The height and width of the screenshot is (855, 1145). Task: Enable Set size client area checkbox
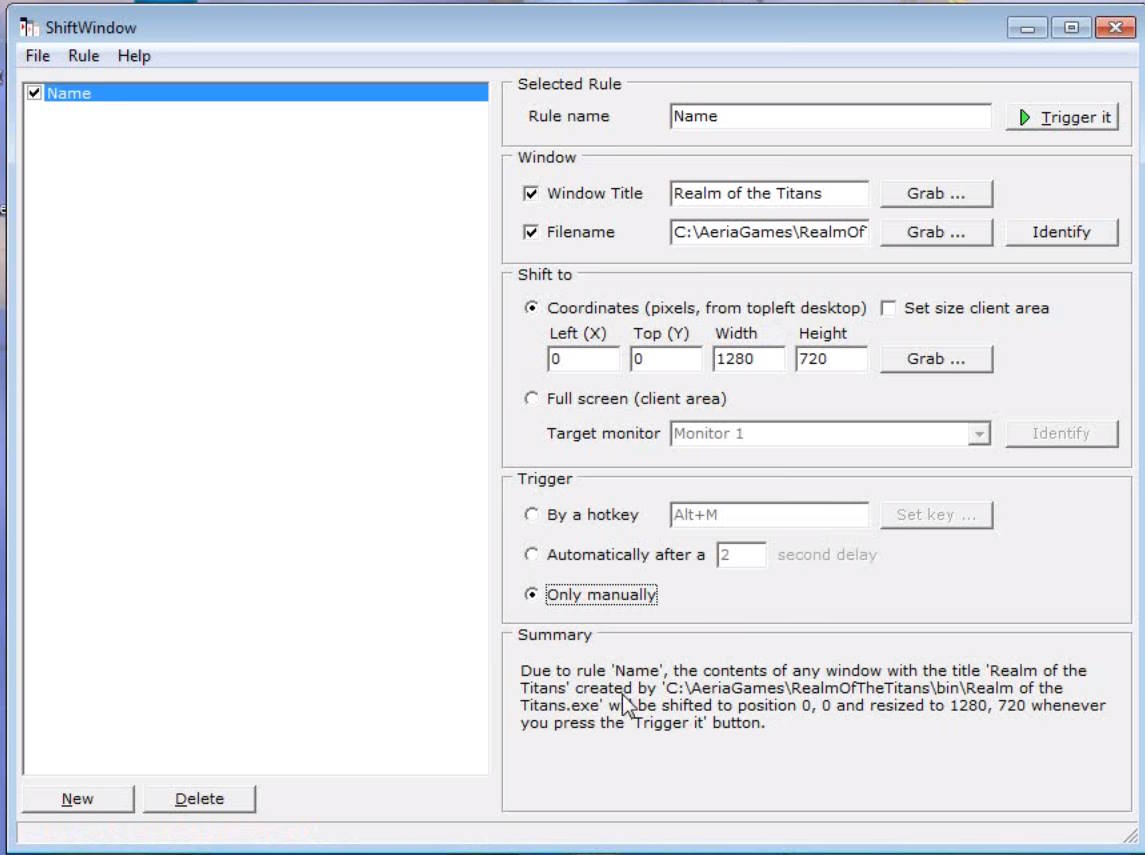point(888,308)
